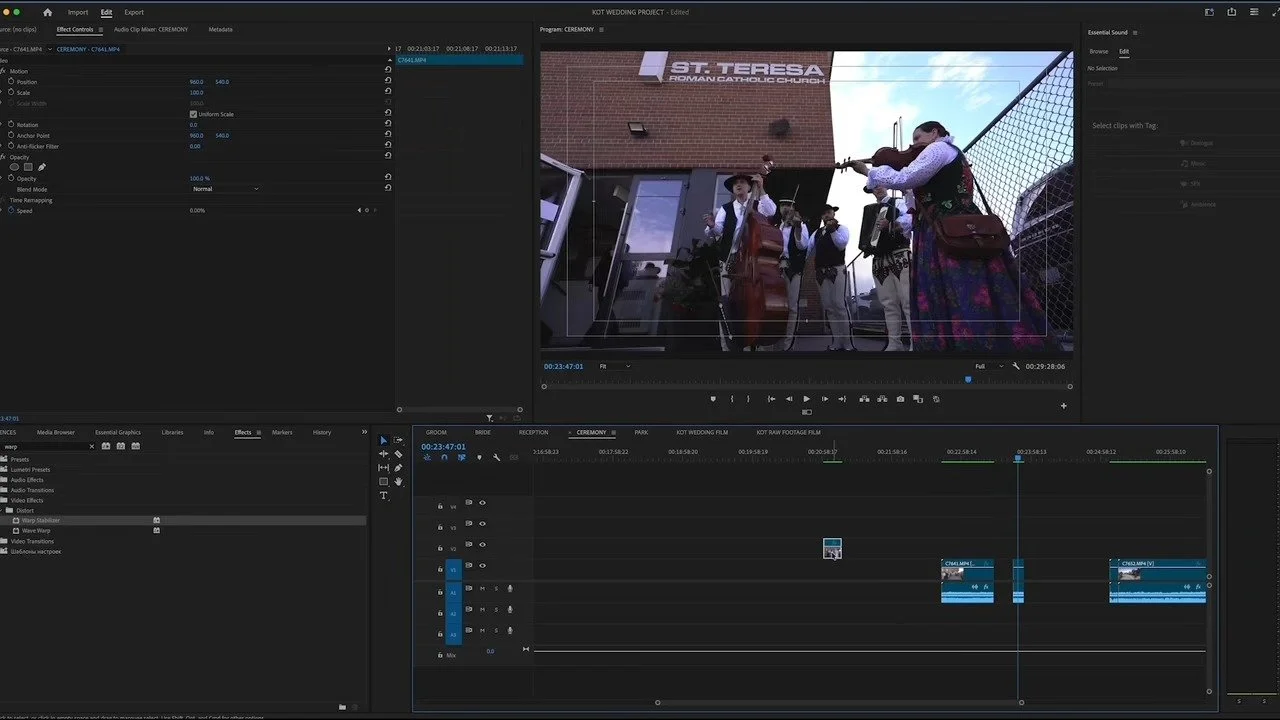
Task: Click the free draw bezier pen mask icon
Action: [42, 167]
